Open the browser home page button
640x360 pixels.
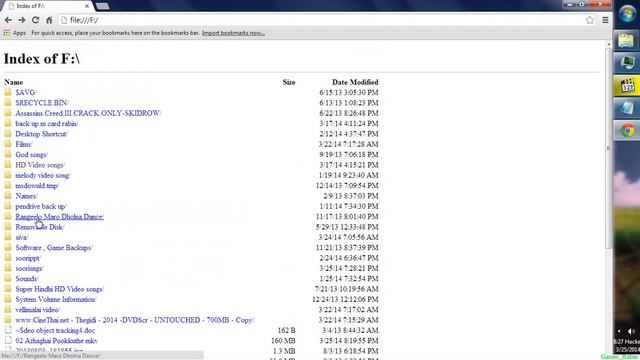point(49,20)
